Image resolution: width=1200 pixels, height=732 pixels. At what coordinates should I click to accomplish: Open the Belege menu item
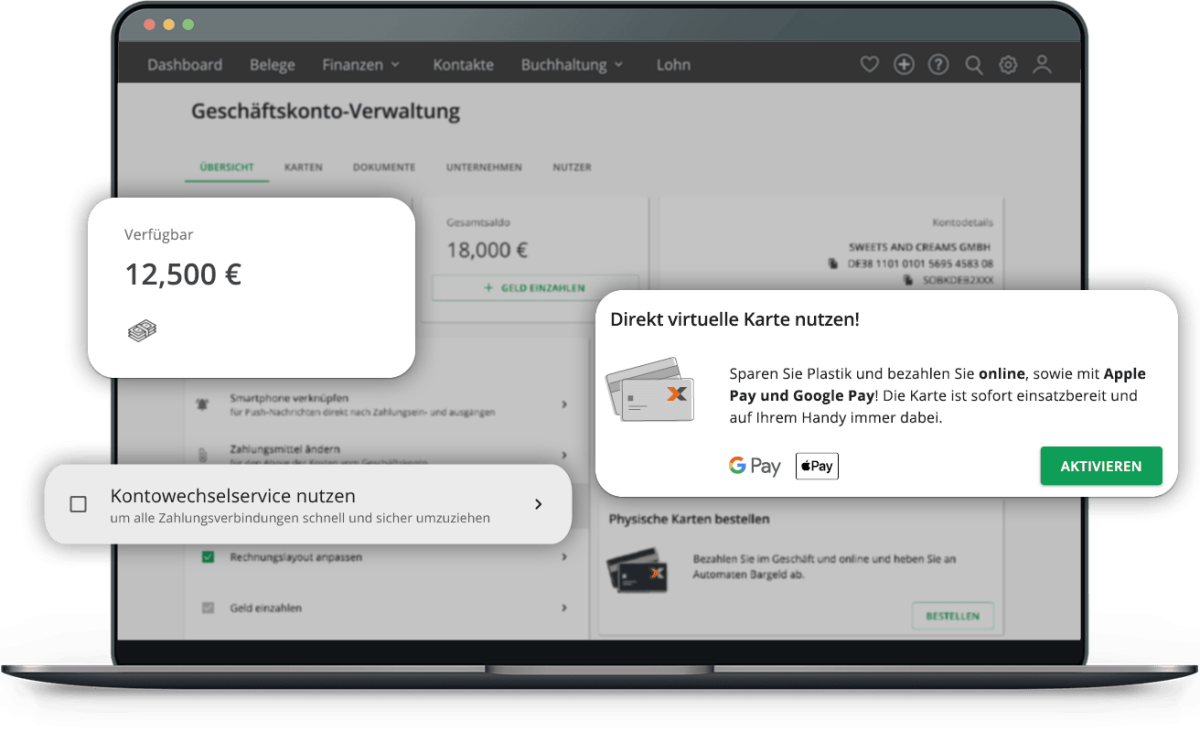pyautogui.click(x=272, y=65)
